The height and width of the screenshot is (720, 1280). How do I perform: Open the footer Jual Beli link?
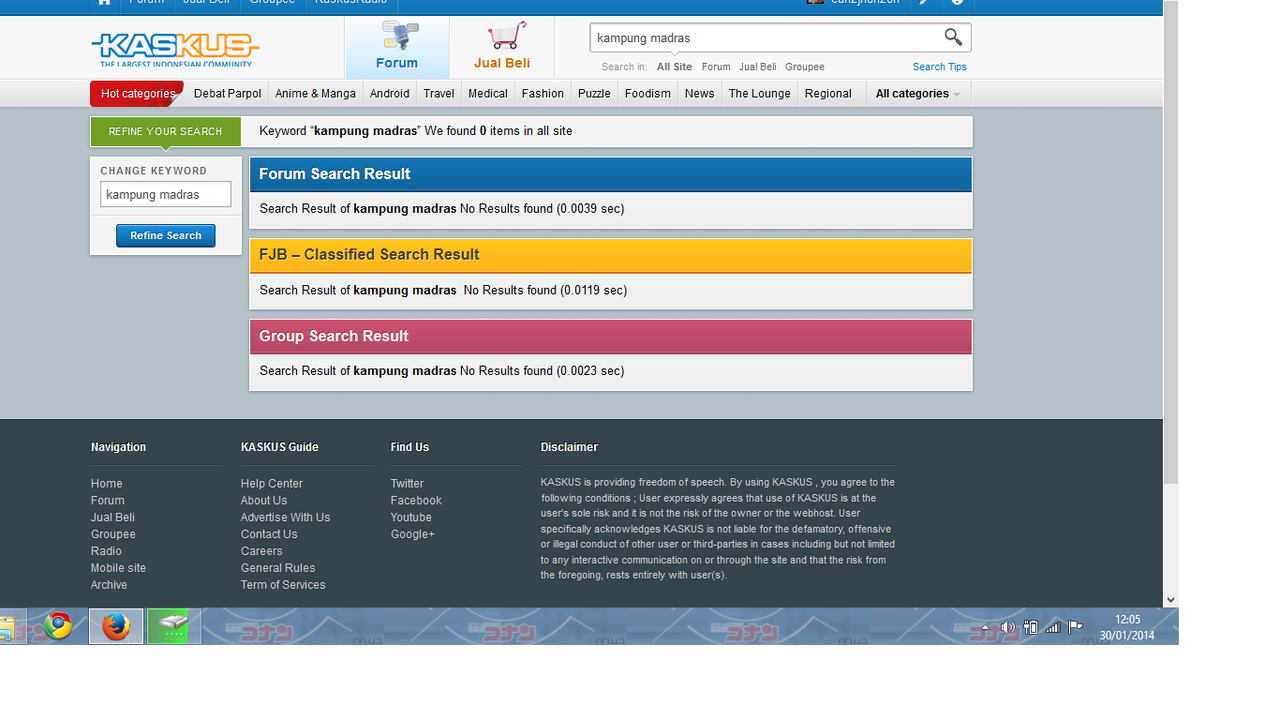(113, 518)
